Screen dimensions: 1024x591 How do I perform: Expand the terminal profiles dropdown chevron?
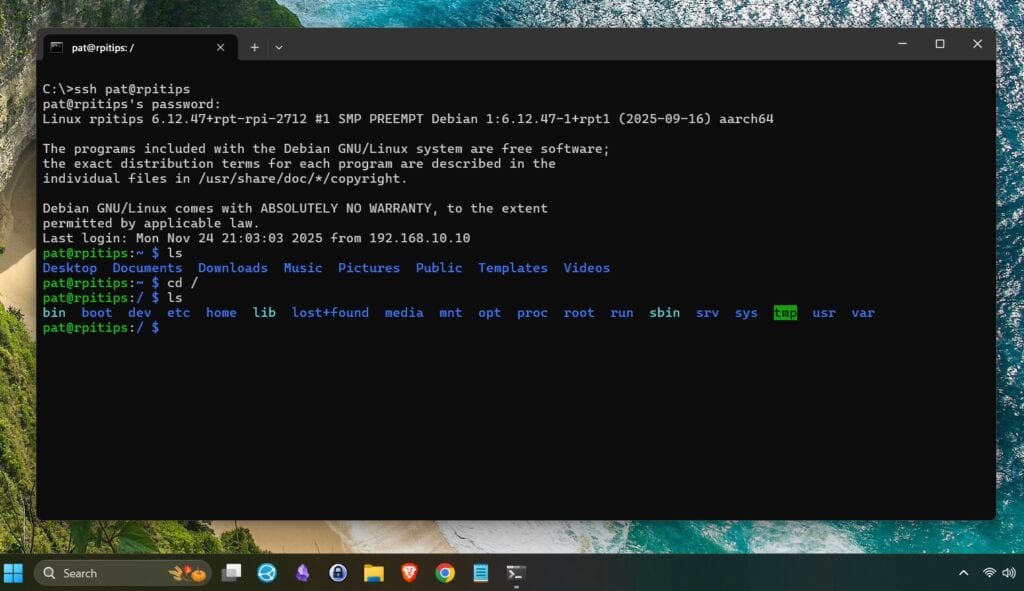click(x=279, y=47)
